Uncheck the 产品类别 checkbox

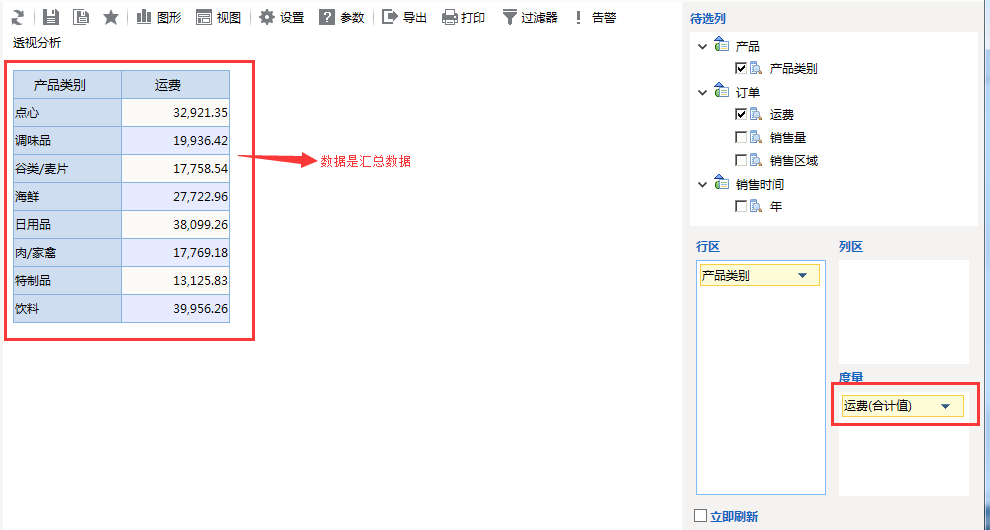741,68
